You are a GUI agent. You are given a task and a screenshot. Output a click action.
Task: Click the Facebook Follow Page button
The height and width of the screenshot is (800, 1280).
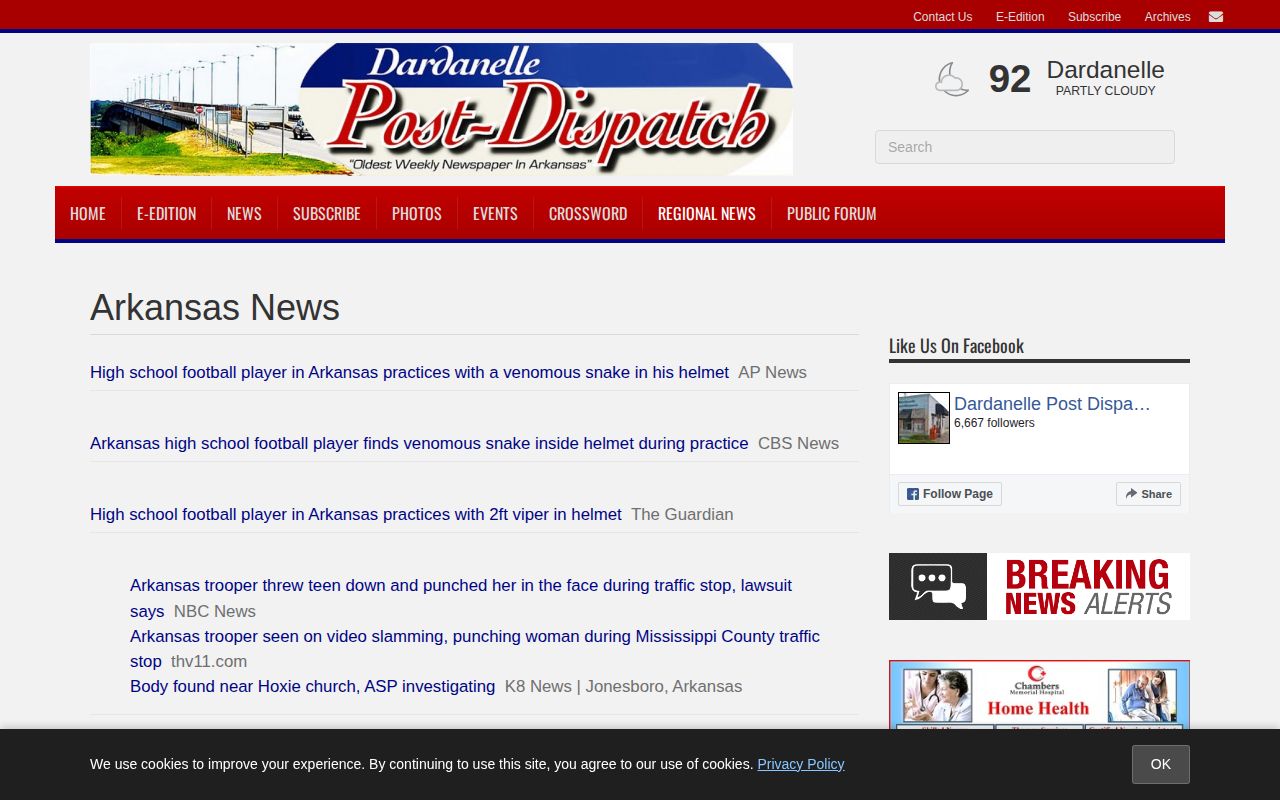coord(950,494)
